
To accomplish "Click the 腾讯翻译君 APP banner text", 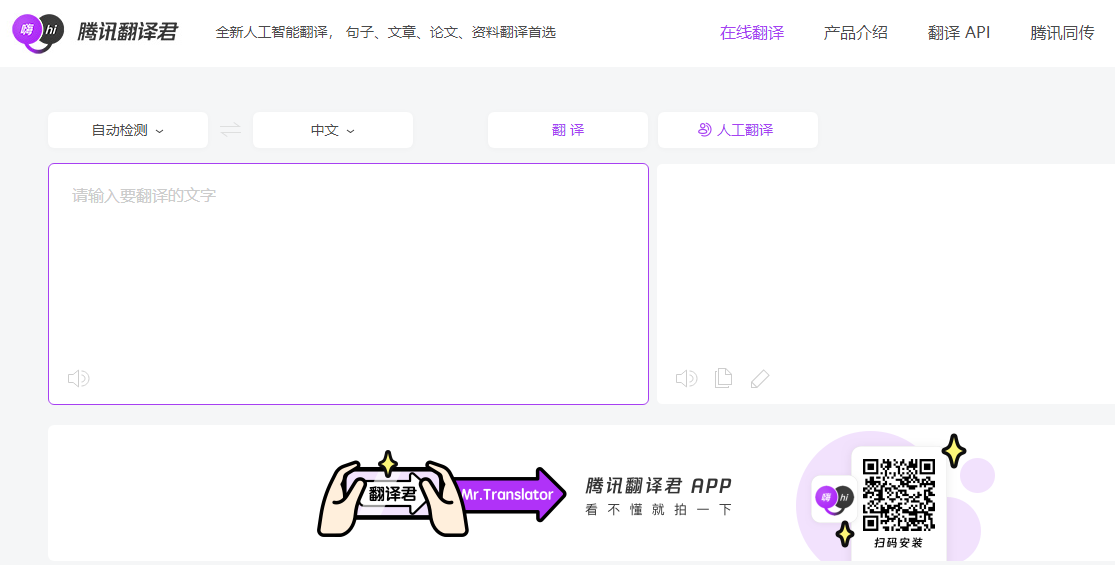I will click(x=659, y=487).
